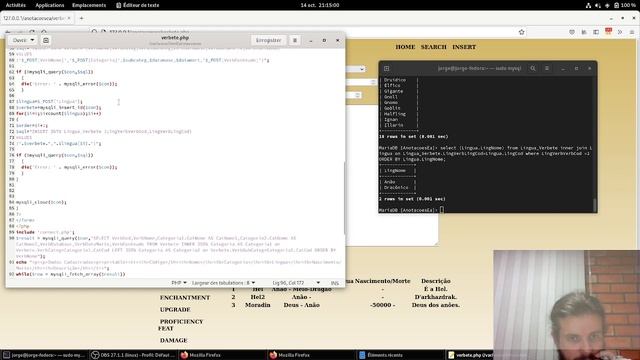The width and height of the screenshot is (640, 360).
Task: Toggle the Firefox sidebar icon
Action: point(596,32)
